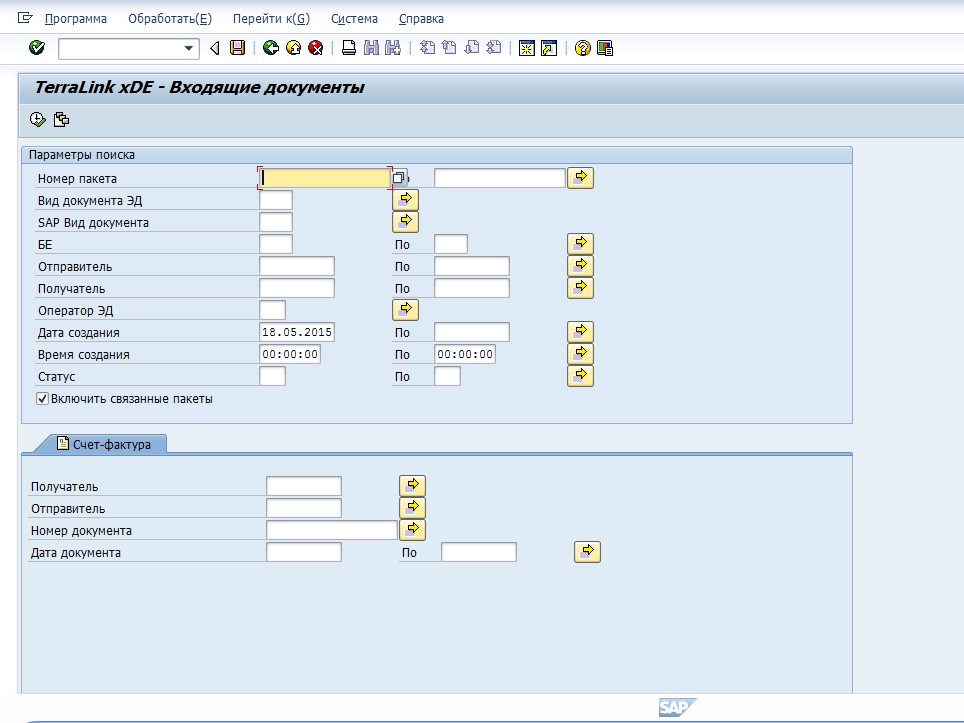This screenshot has width=964, height=723.
Task: Open multiple selection for Вид документа ЭД
Action: (406, 200)
